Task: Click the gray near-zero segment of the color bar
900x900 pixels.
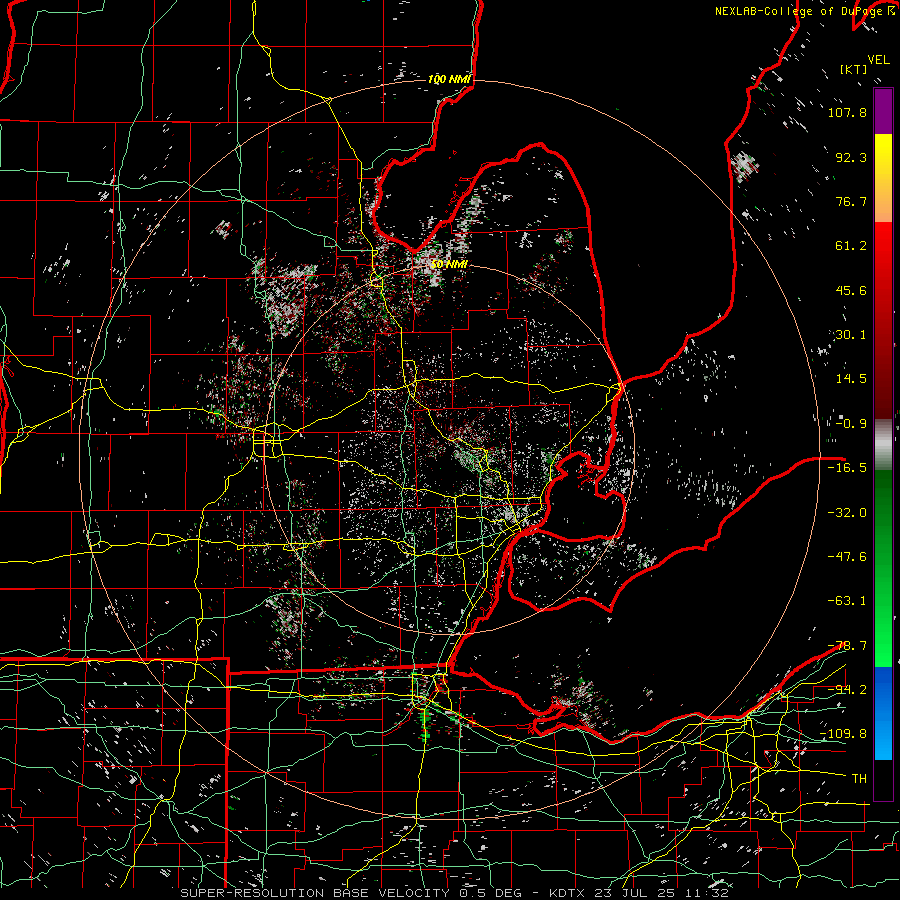Action: (883, 445)
